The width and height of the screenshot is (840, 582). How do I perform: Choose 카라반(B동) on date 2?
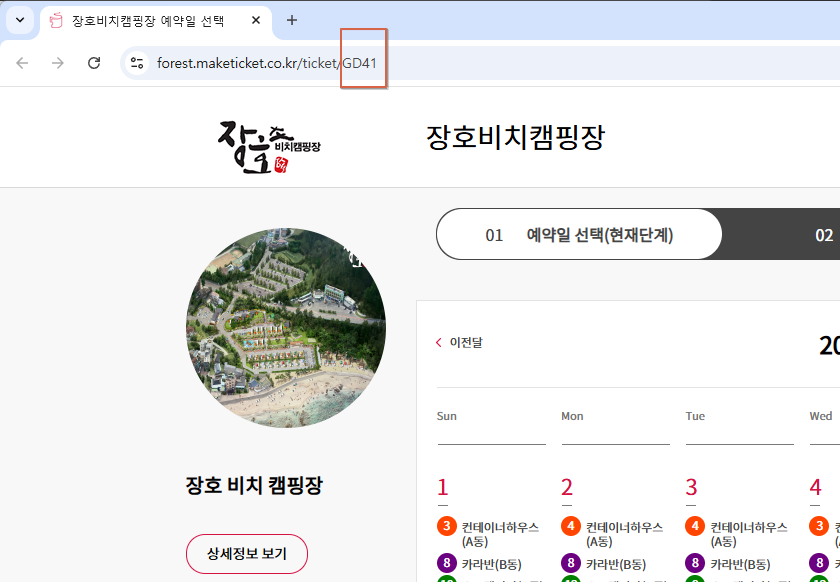tap(616, 564)
